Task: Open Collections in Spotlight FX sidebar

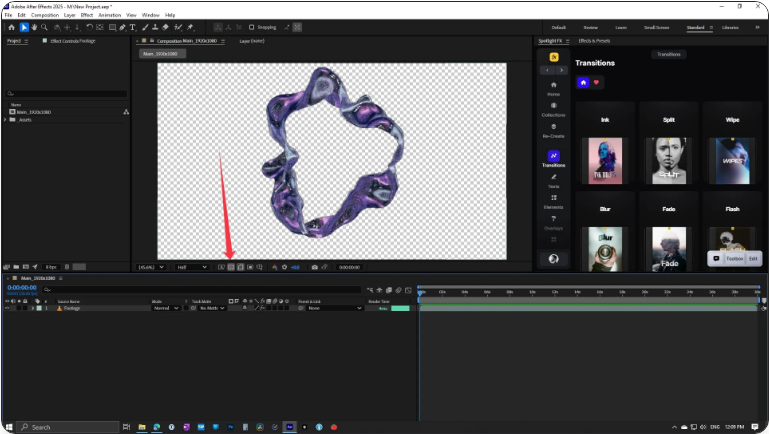Action: tap(553, 109)
